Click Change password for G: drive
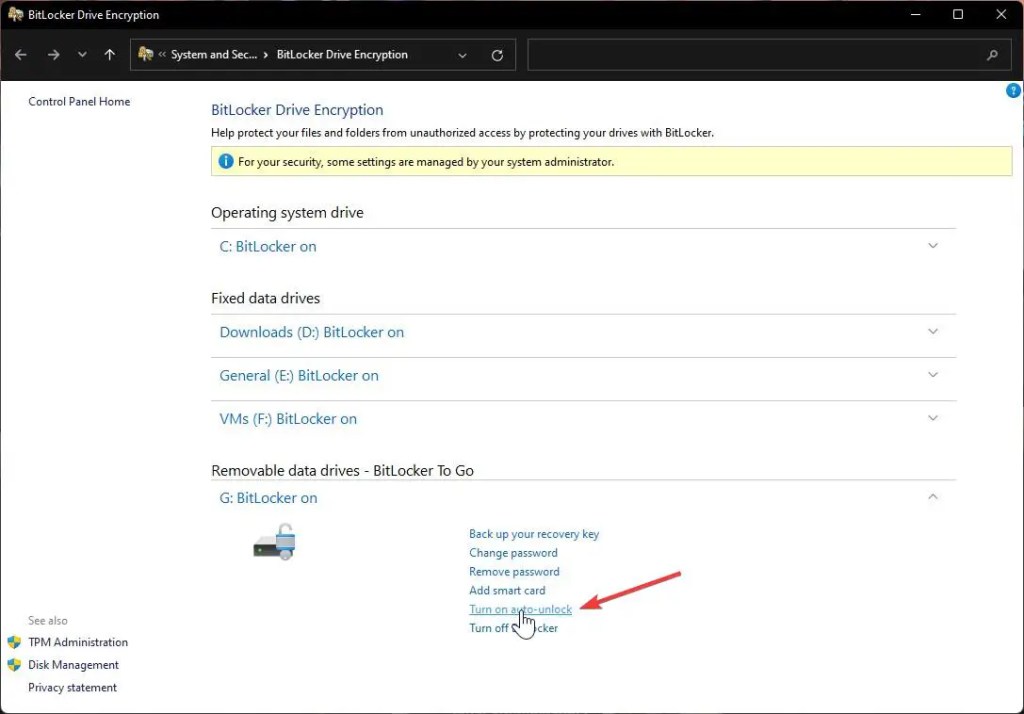Image resolution: width=1024 pixels, height=714 pixels. [513, 553]
